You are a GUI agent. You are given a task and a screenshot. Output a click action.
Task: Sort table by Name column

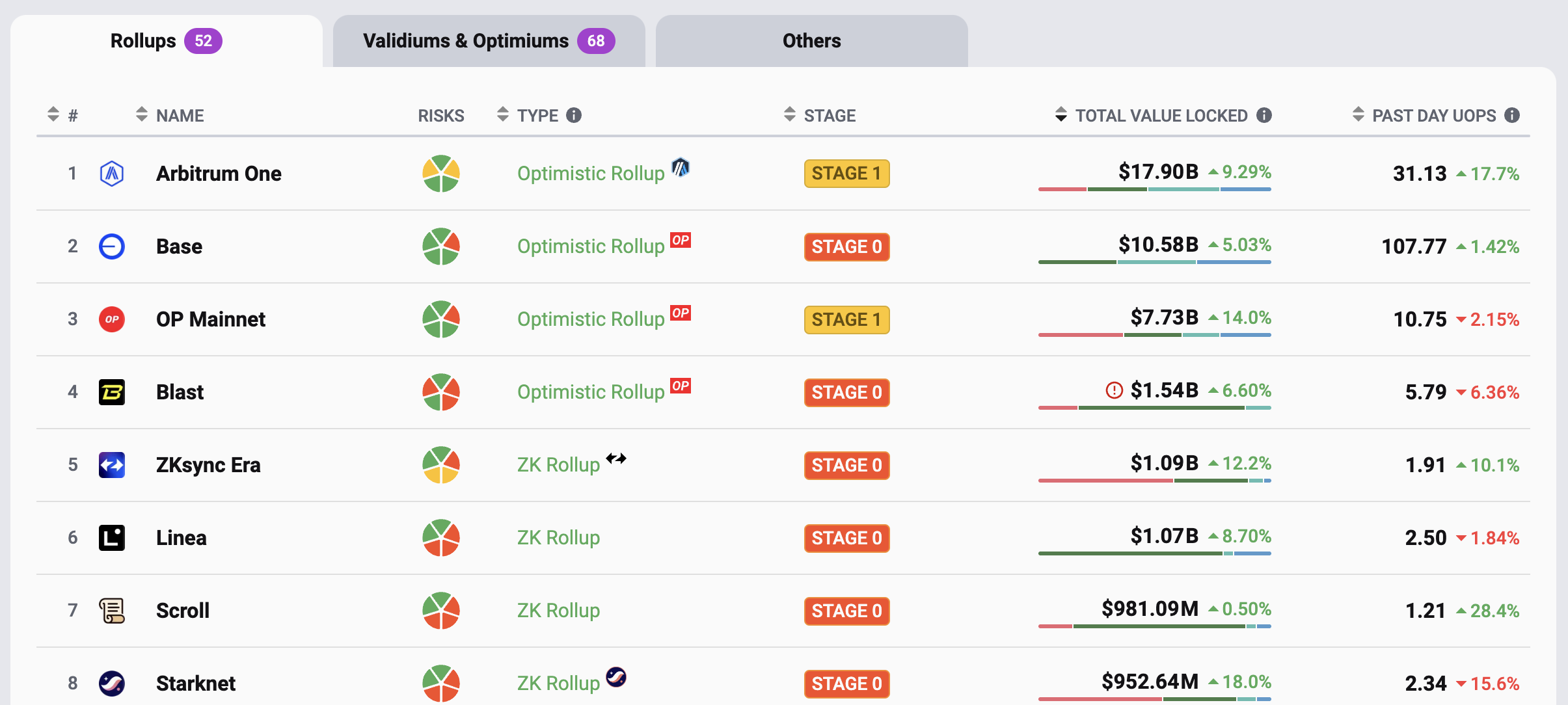coord(170,115)
